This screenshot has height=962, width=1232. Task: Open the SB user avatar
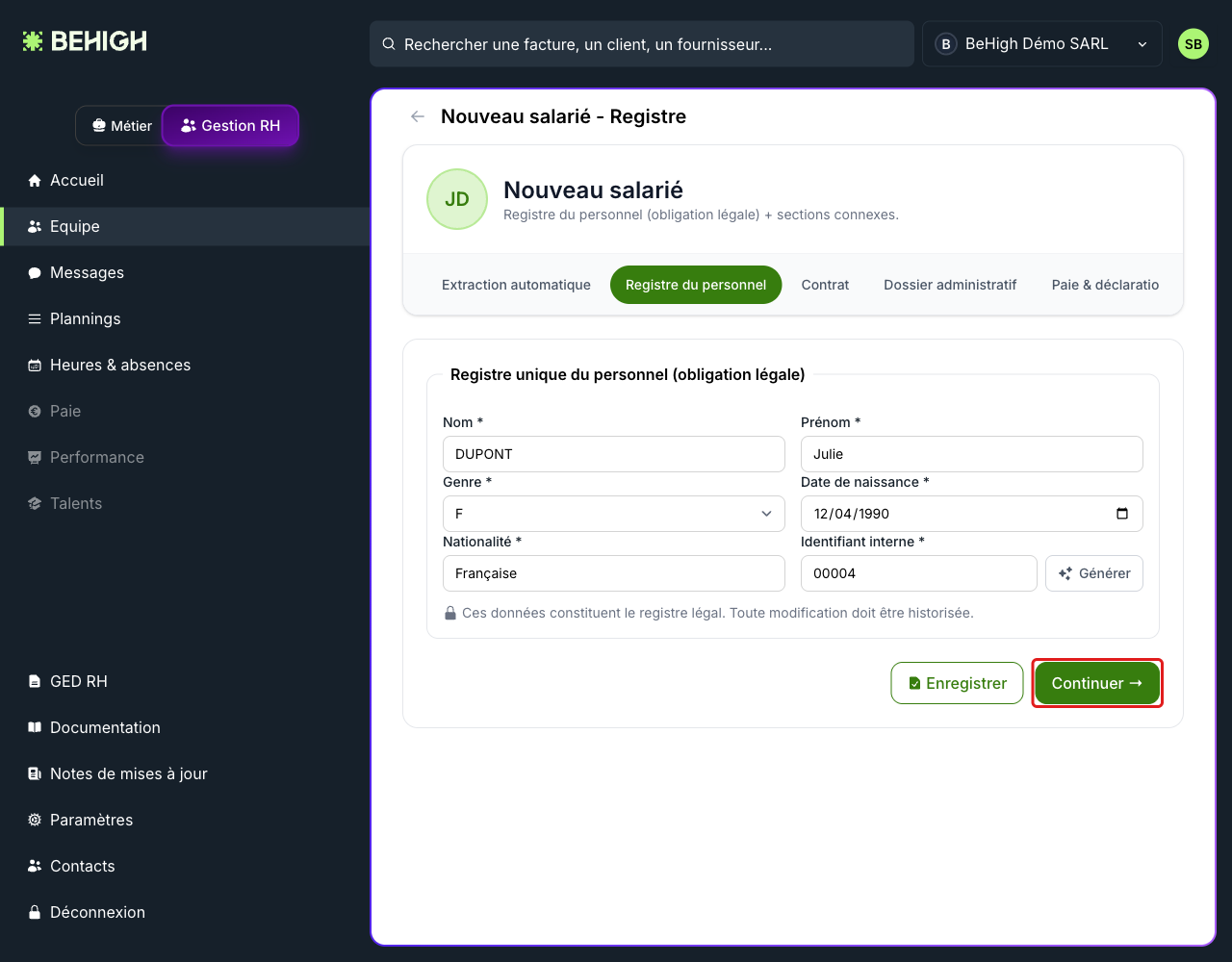[x=1193, y=44]
